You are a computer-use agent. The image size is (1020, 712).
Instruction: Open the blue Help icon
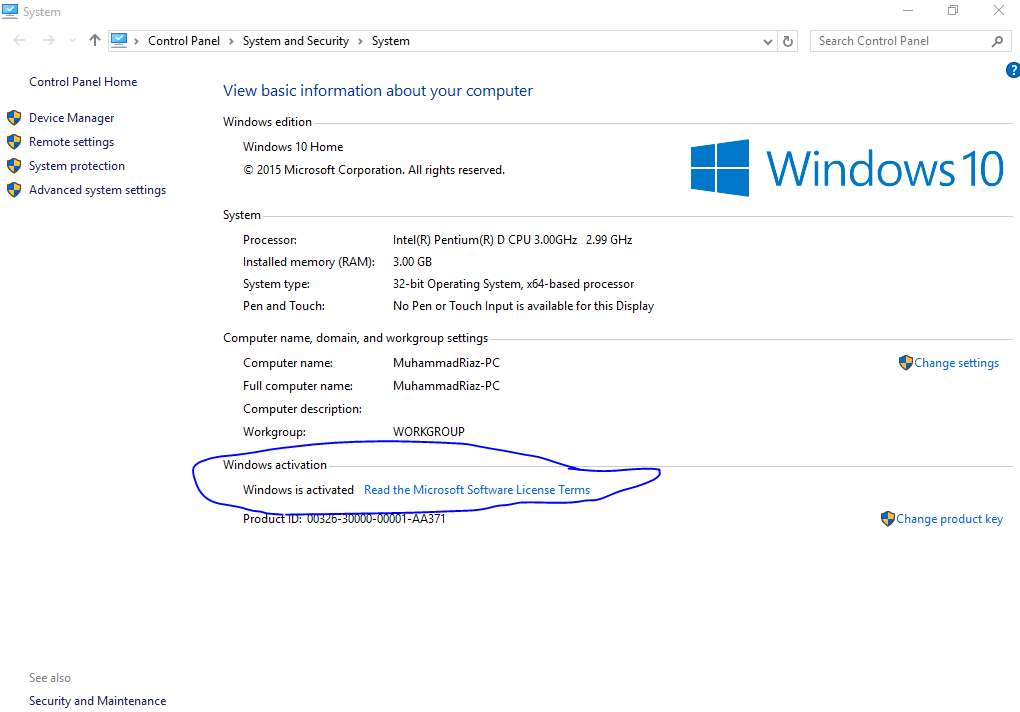point(1013,70)
